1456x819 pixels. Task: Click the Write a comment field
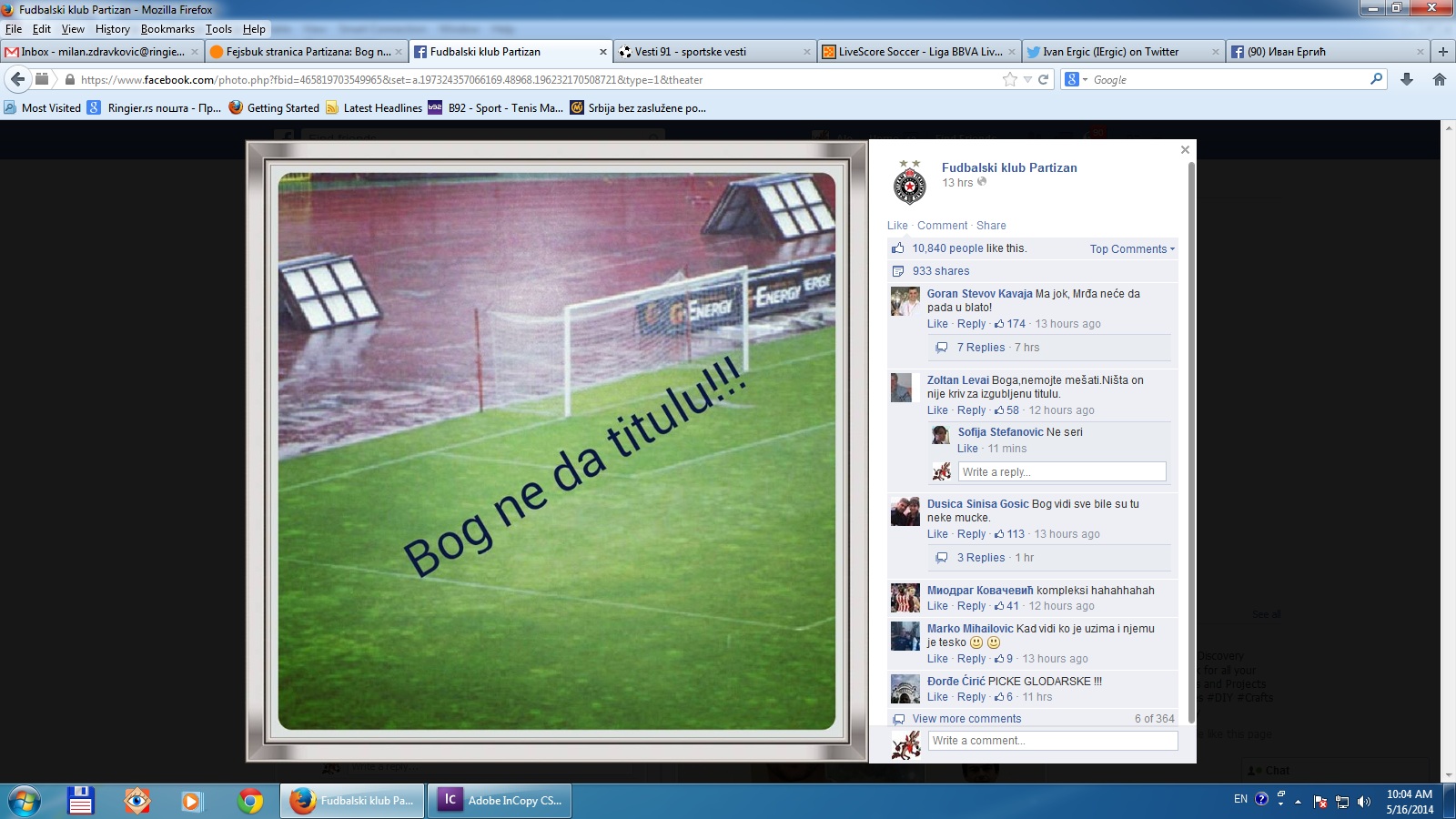(x=1052, y=741)
